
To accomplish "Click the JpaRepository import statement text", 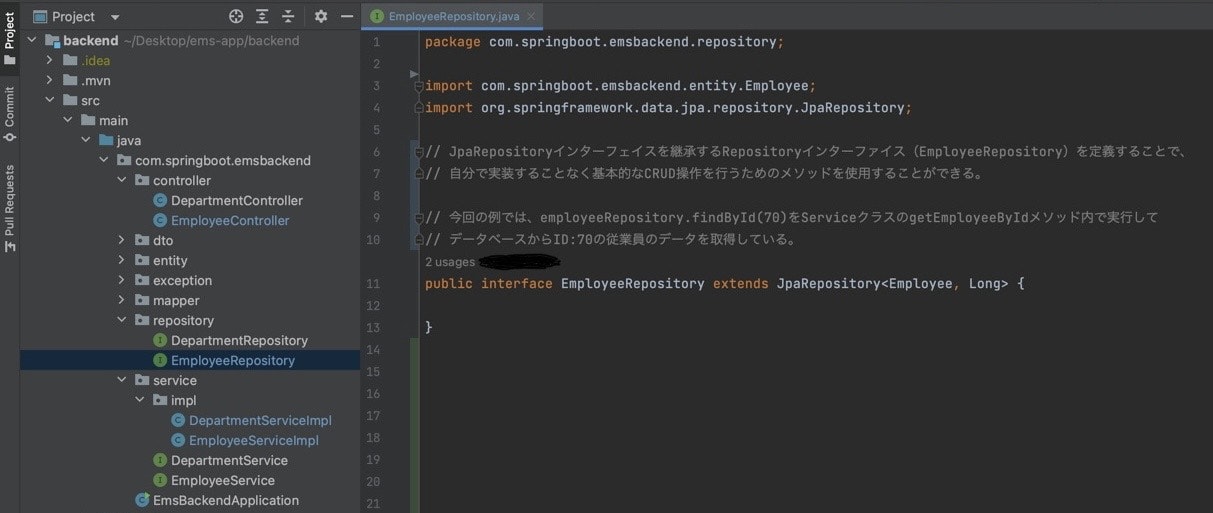I will [x=669, y=108].
